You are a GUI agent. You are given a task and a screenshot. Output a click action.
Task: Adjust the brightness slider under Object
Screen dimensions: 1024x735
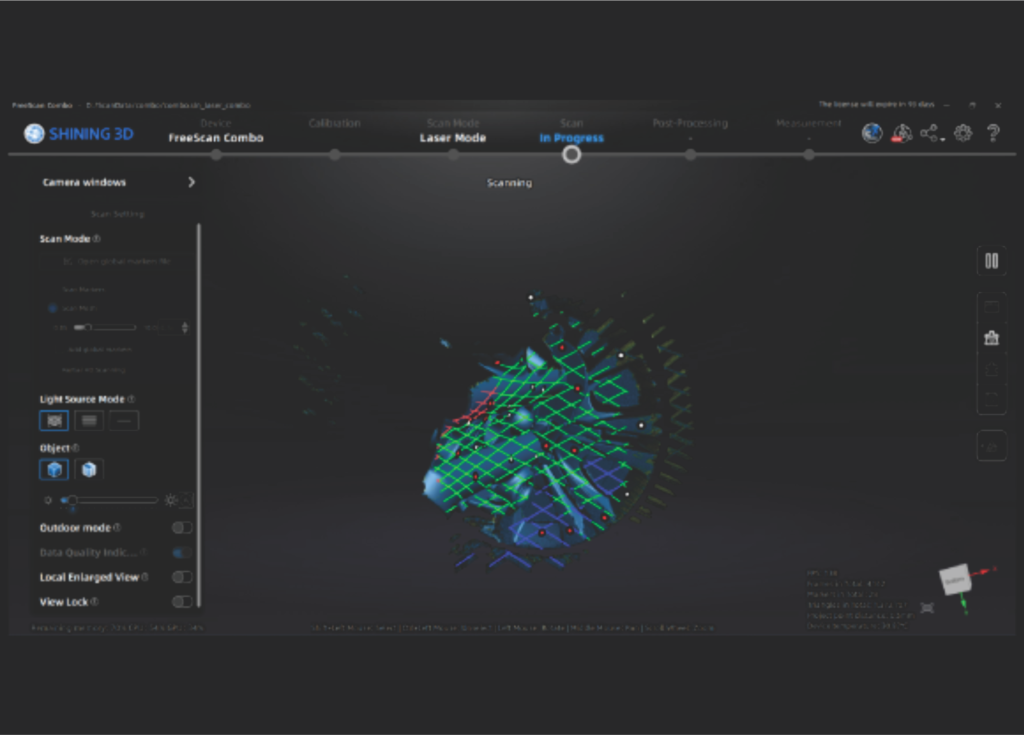pos(72,500)
